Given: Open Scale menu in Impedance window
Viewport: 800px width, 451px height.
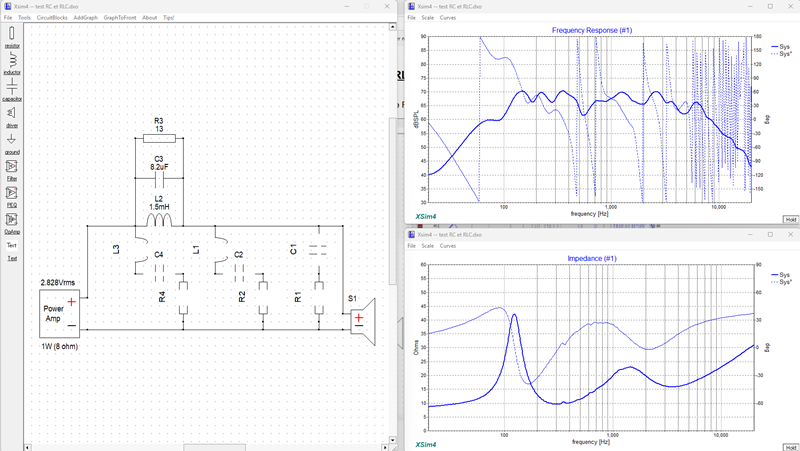Looking at the screenshot, I should 428,245.
